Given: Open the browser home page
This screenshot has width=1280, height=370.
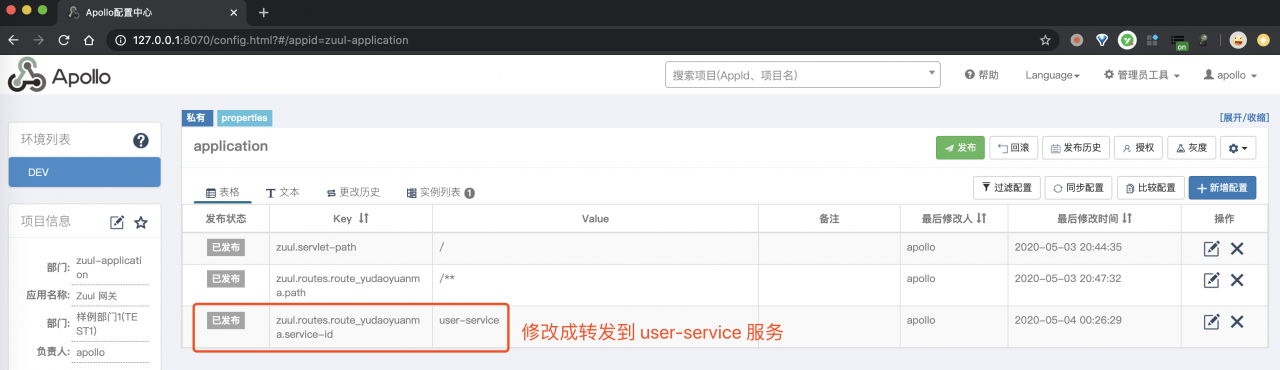Looking at the screenshot, I should (89, 40).
